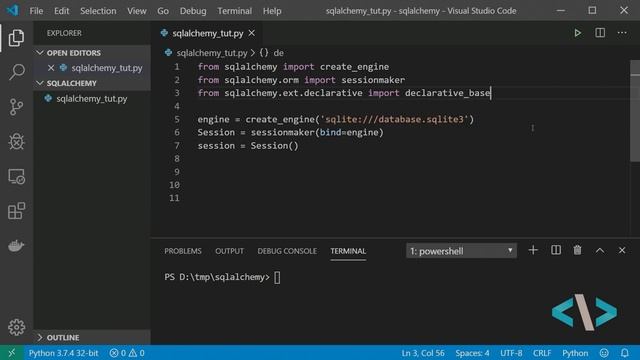Open editor More Actions ellipsis
This screenshot has height=360, width=640.
point(622,33)
